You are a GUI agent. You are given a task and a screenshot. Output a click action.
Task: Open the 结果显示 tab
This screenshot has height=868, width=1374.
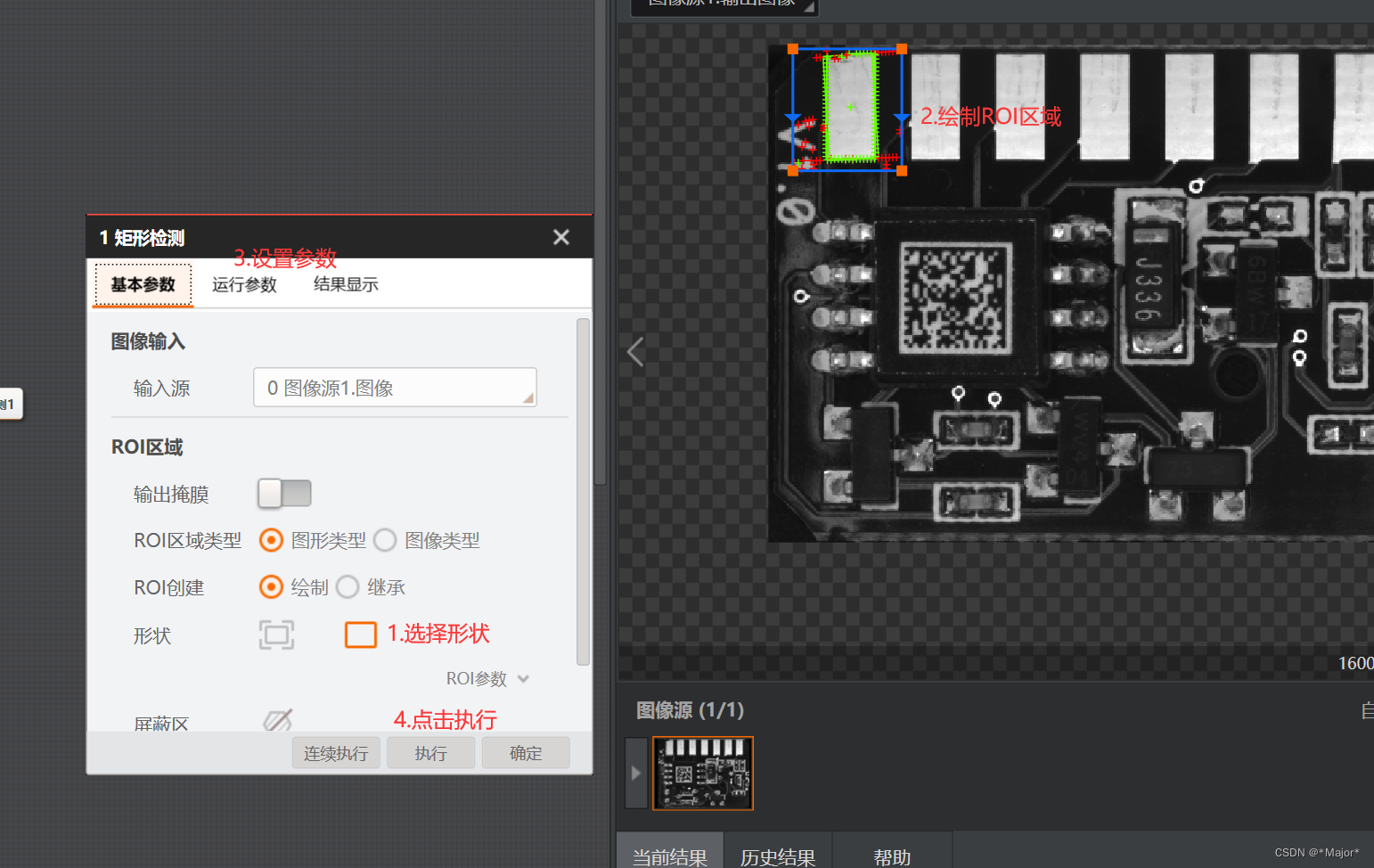point(346,284)
